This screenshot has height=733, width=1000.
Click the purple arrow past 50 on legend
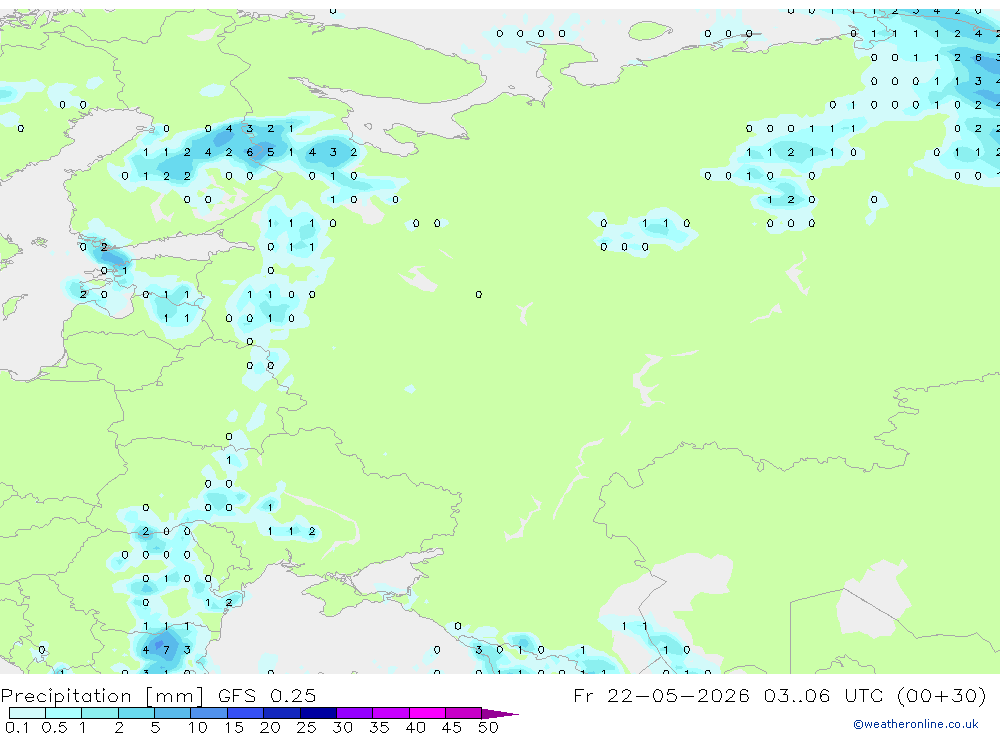pyautogui.click(x=500, y=713)
